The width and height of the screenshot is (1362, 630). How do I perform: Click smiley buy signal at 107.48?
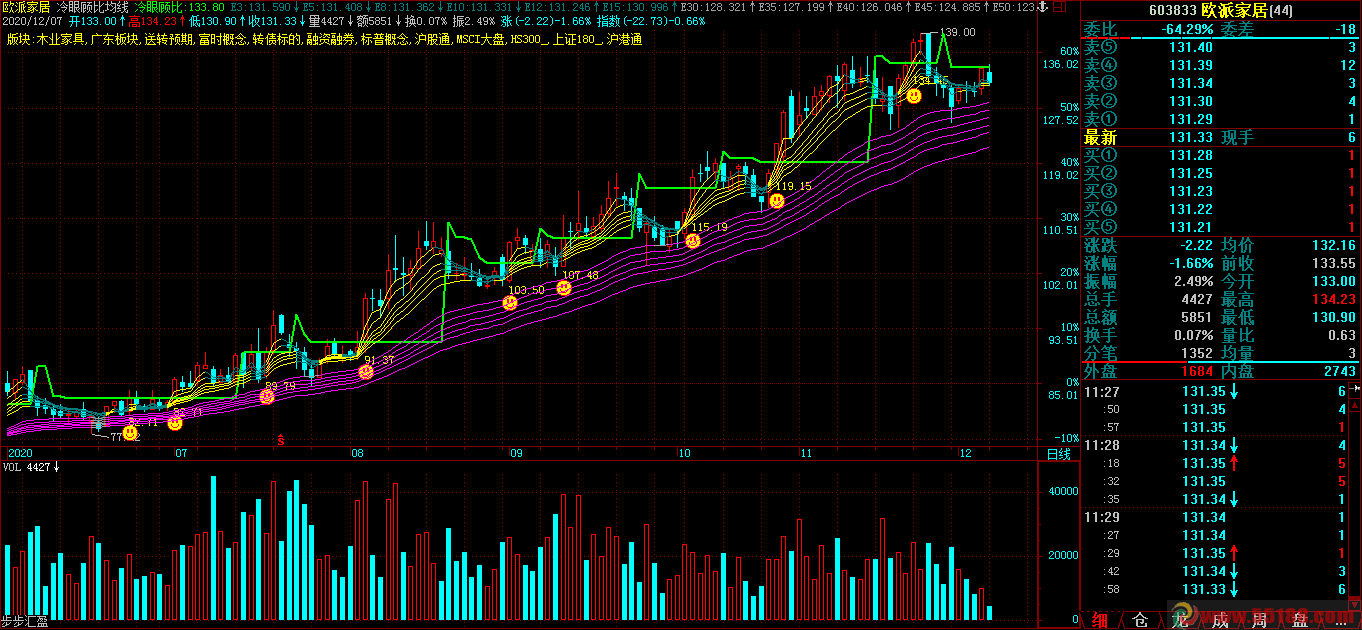564,288
